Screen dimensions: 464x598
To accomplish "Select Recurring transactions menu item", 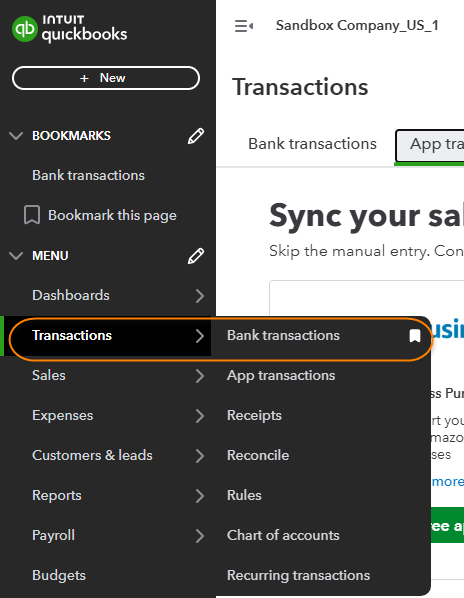I will [299, 575].
